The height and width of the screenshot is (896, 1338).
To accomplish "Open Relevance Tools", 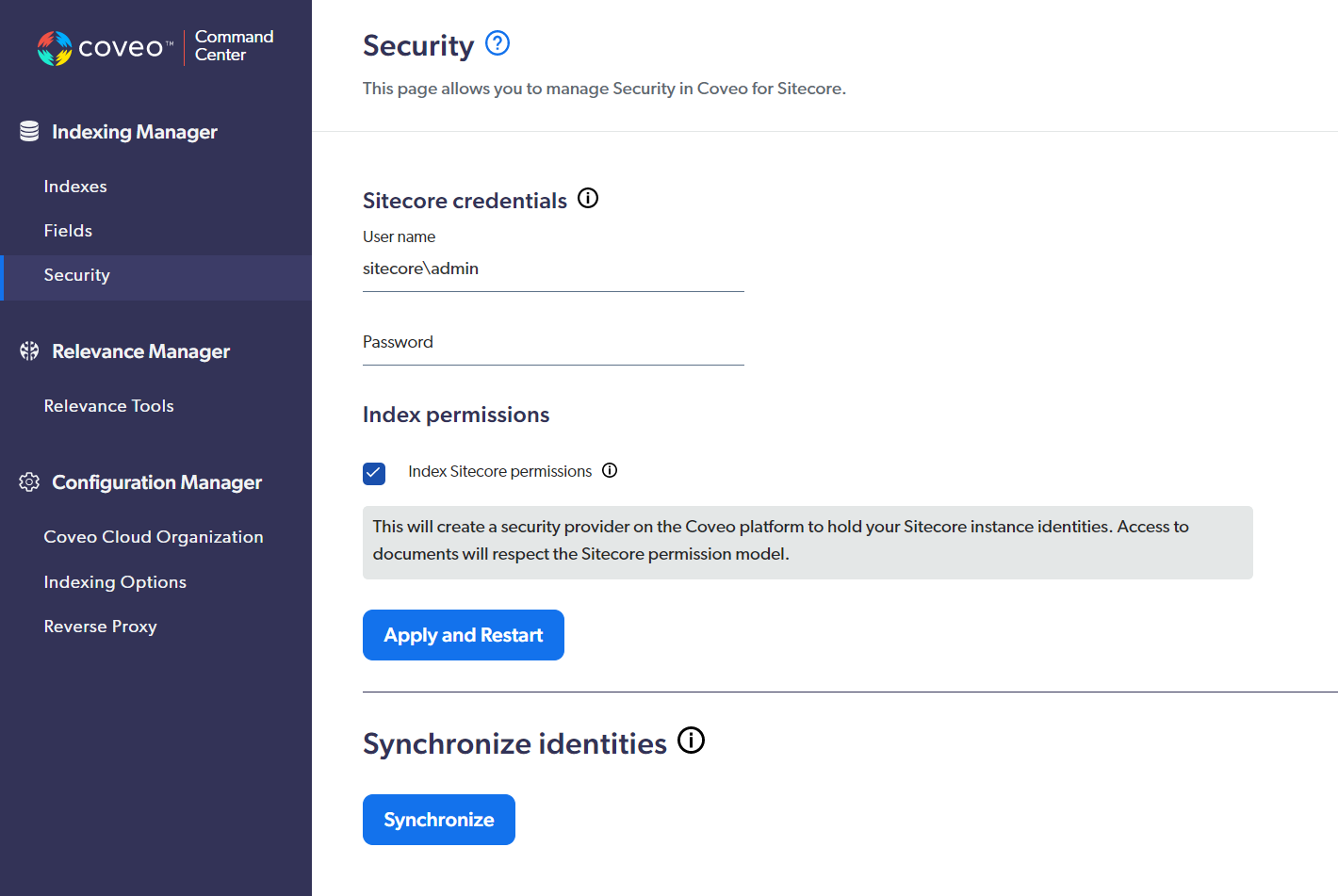I will click(x=108, y=406).
